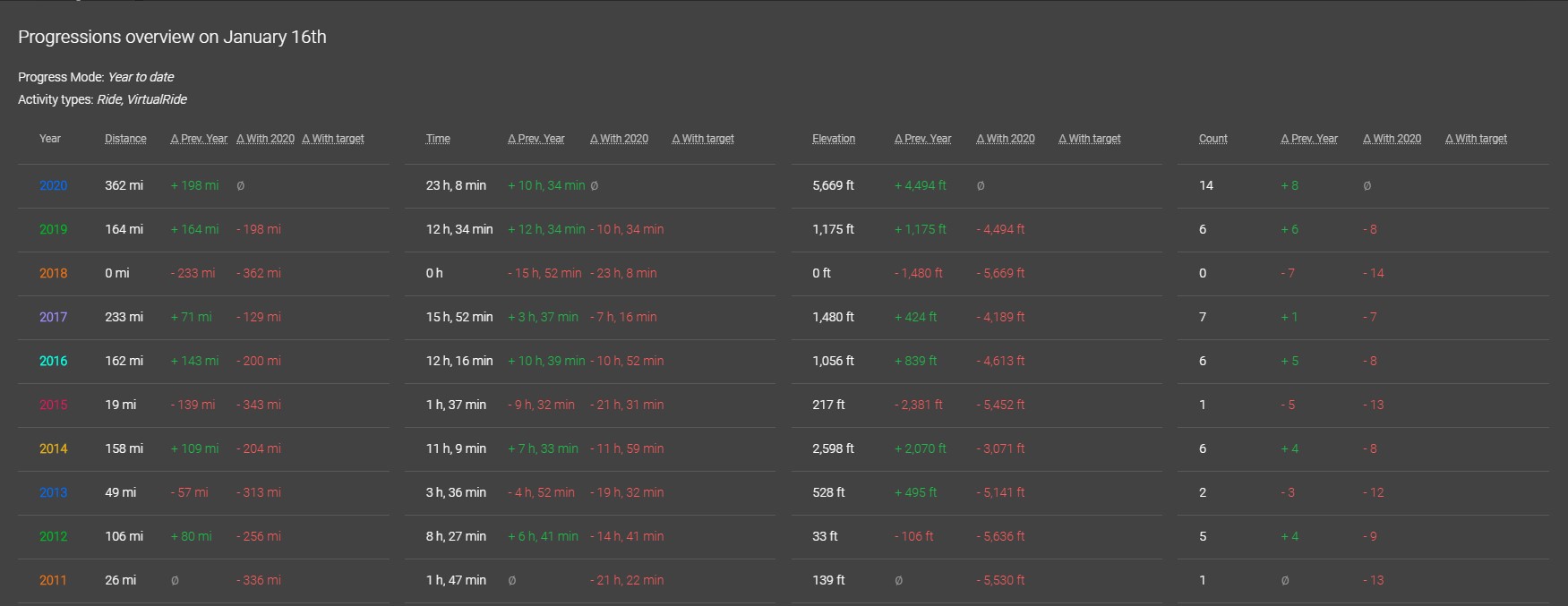Click the 49 mi distance value
The height and width of the screenshot is (606, 1568).
[x=120, y=492]
